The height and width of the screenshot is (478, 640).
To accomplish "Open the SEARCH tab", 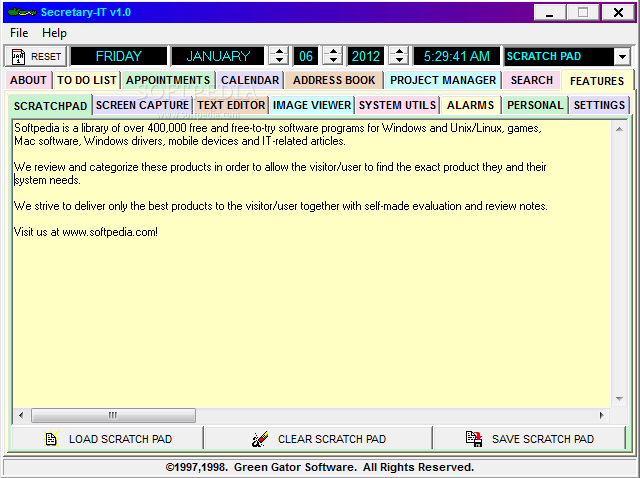I will pyautogui.click(x=532, y=80).
